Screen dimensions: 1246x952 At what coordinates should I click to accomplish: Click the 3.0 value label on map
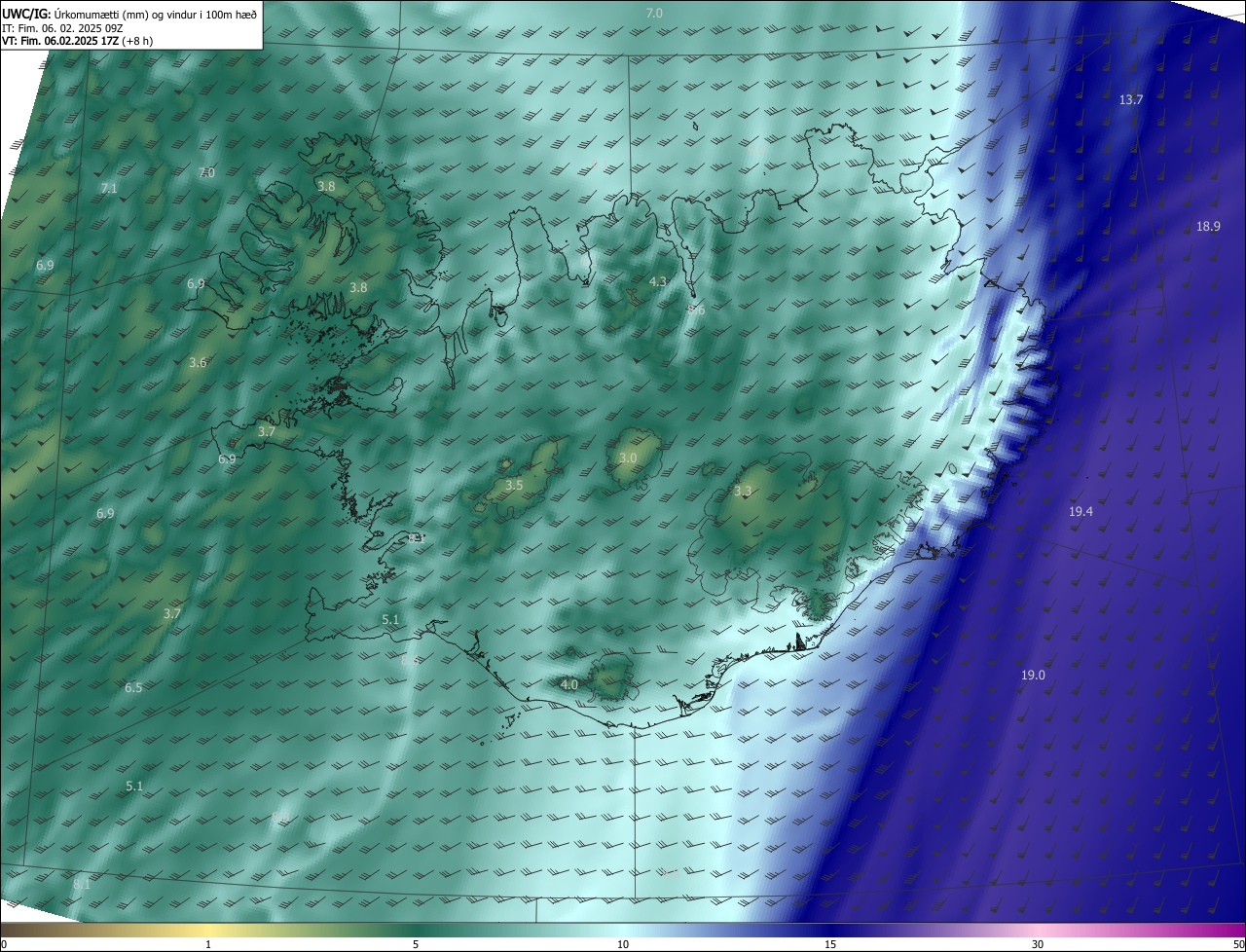(x=628, y=458)
